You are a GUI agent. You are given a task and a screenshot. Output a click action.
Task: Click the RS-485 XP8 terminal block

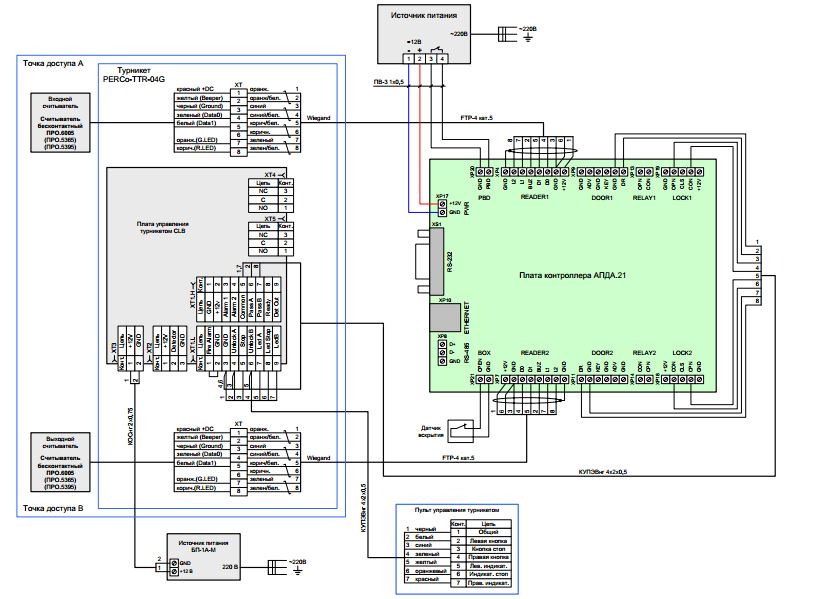tap(442, 352)
